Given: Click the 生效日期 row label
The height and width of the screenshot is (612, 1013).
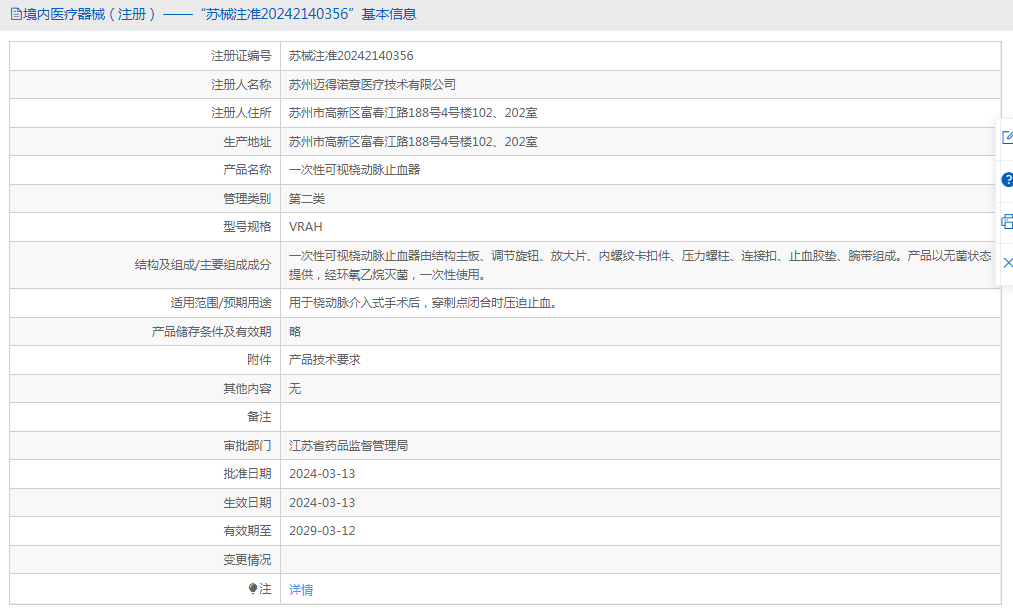Looking at the screenshot, I should 247,502.
